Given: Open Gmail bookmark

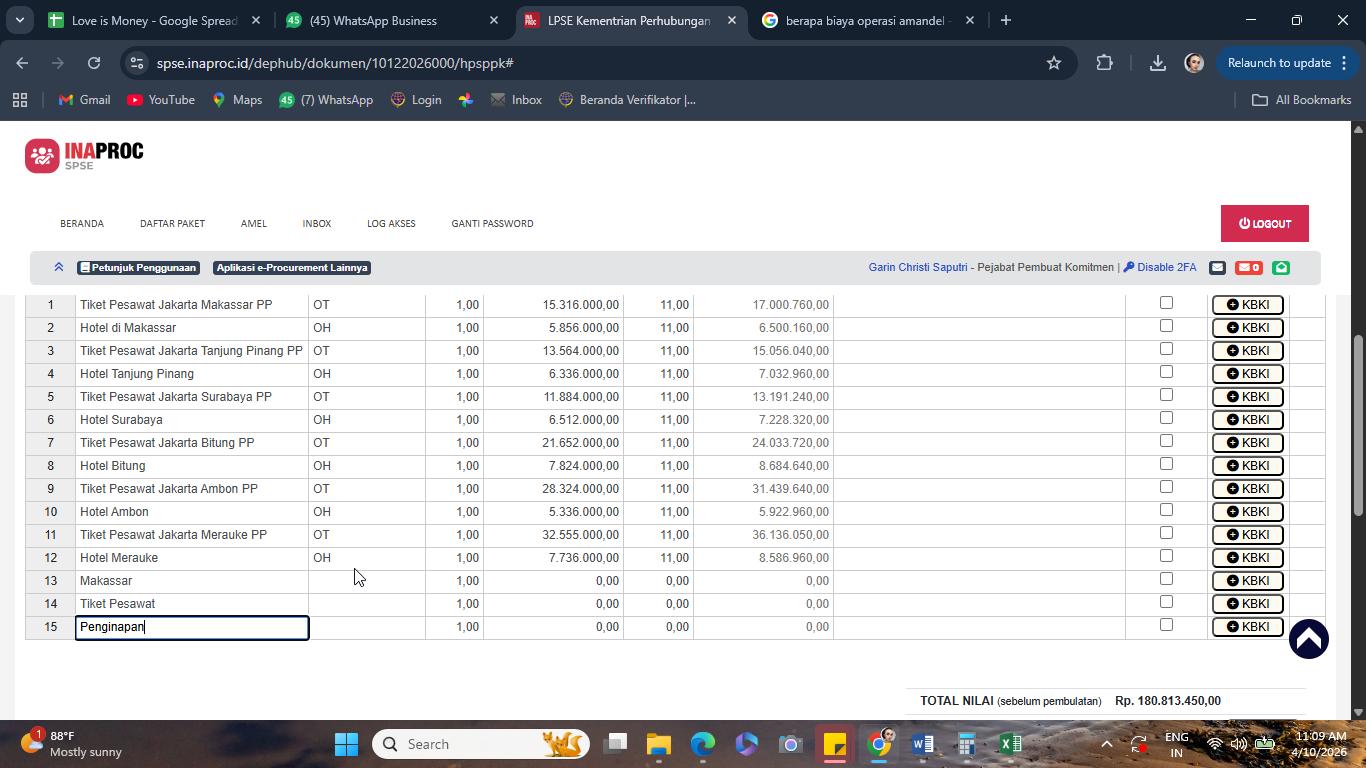Looking at the screenshot, I should coord(84,100).
